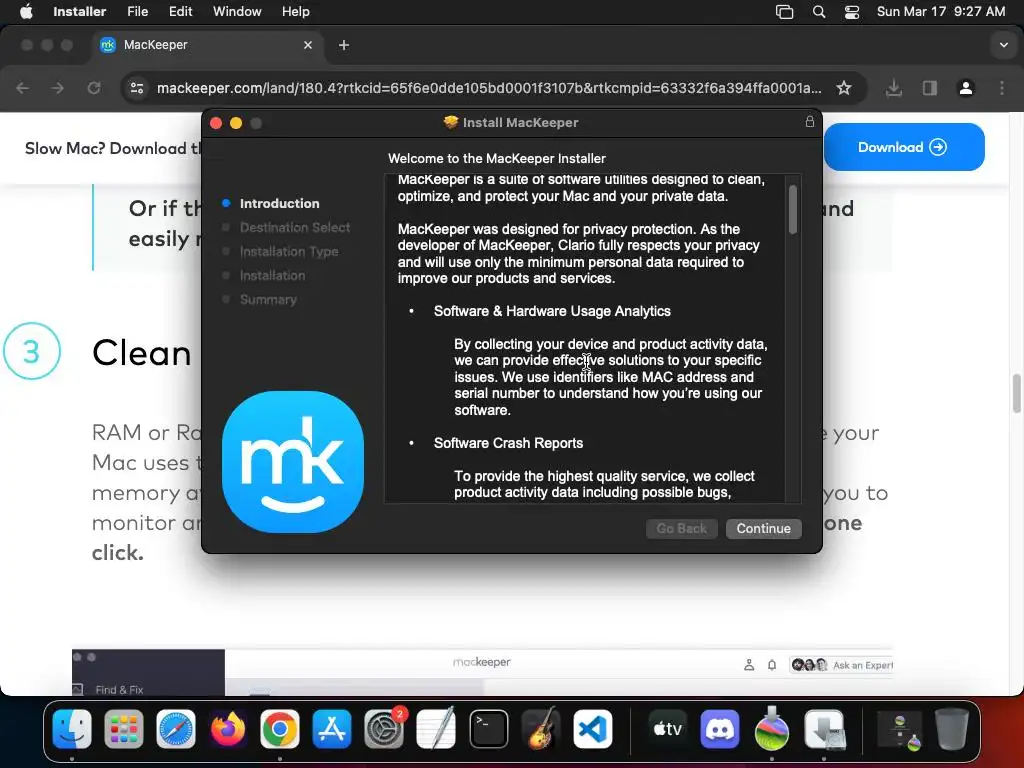Open Apple TV from the Dock

(667, 729)
